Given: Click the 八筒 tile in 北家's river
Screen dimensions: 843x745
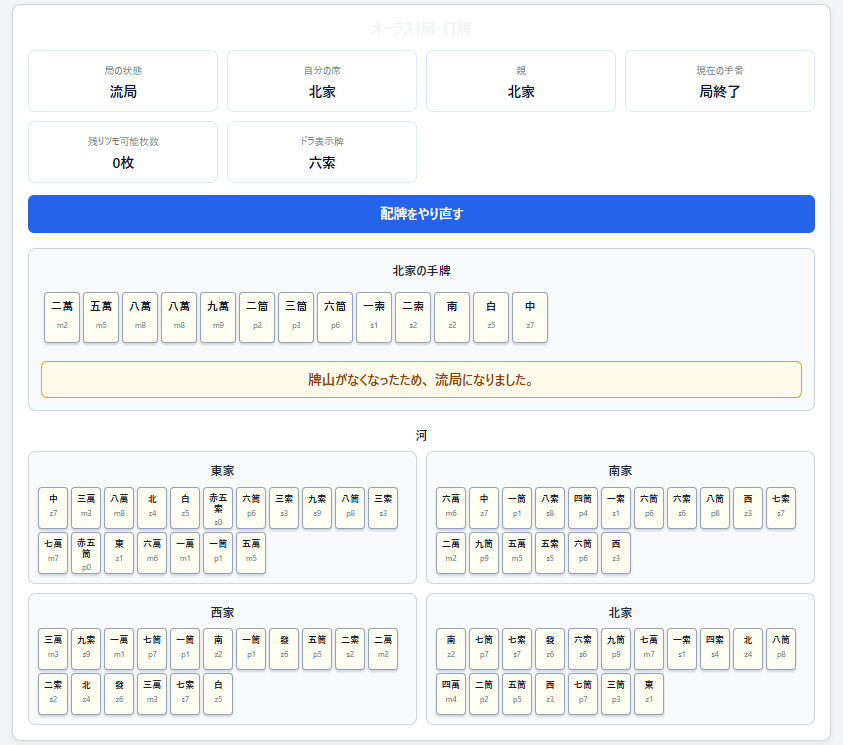Looking at the screenshot, I should click(781, 649).
